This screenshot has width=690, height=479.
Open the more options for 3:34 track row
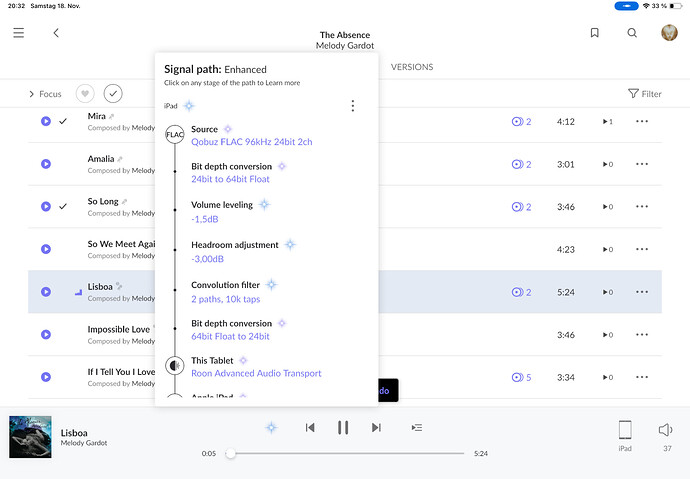[x=642, y=377]
